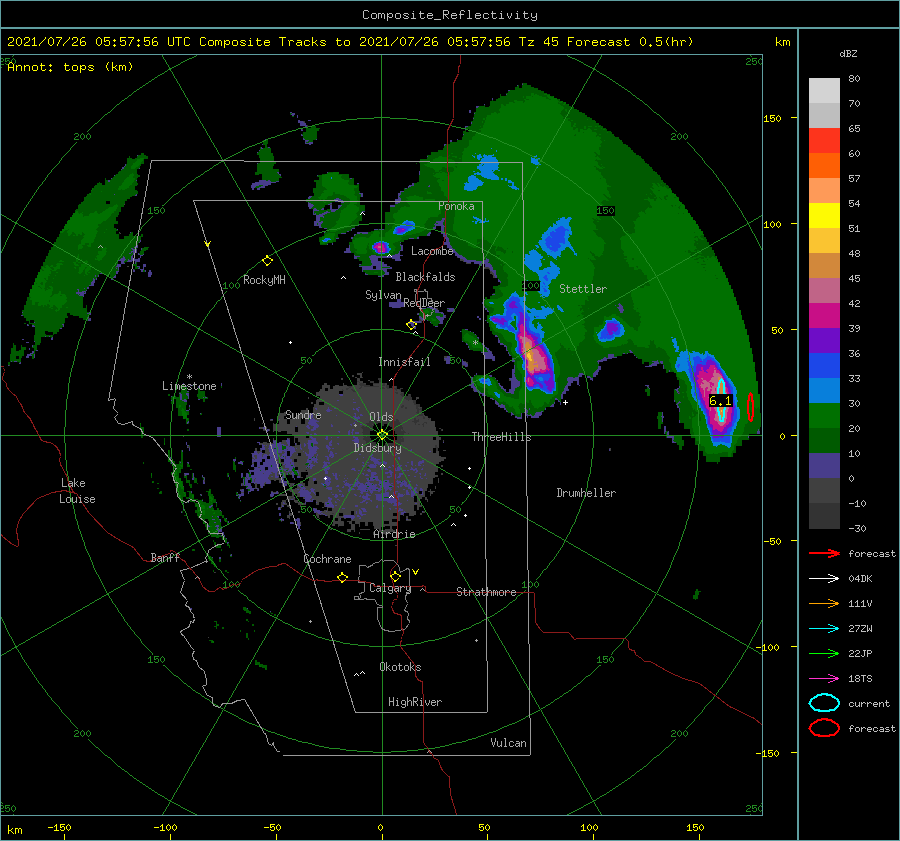Image resolution: width=900 pixels, height=841 pixels.
Task: Select the orange 111V arrow in legend
Action: [x=824, y=603]
